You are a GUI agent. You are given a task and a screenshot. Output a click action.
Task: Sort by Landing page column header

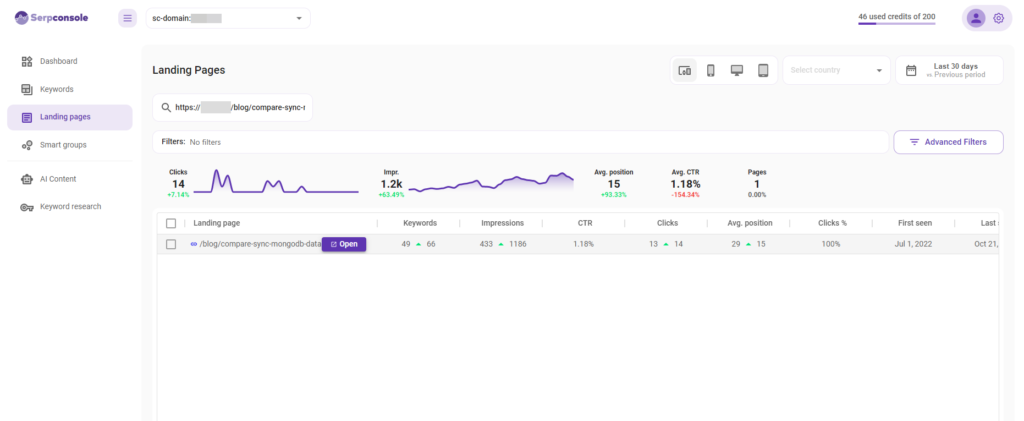217,223
